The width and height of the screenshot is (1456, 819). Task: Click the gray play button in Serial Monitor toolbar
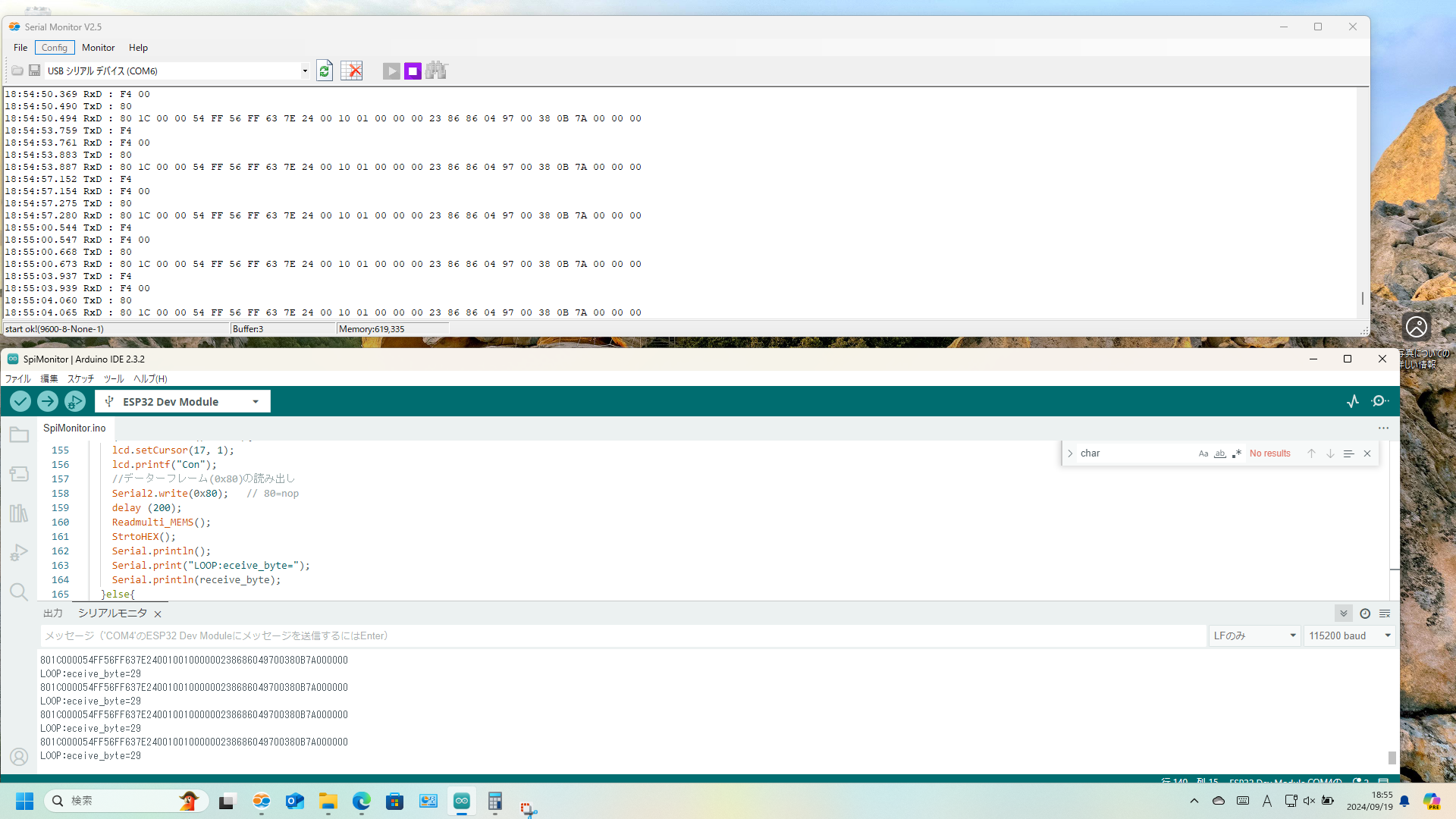click(391, 71)
